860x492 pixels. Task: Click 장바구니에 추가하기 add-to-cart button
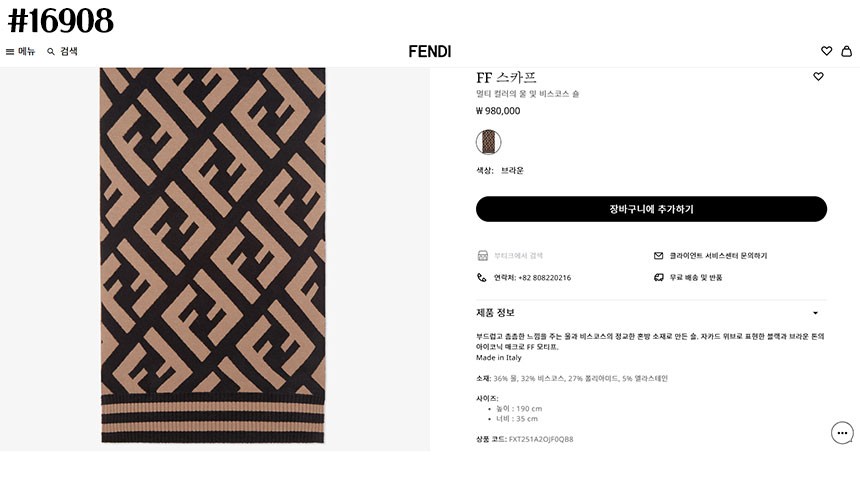click(651, 209)
